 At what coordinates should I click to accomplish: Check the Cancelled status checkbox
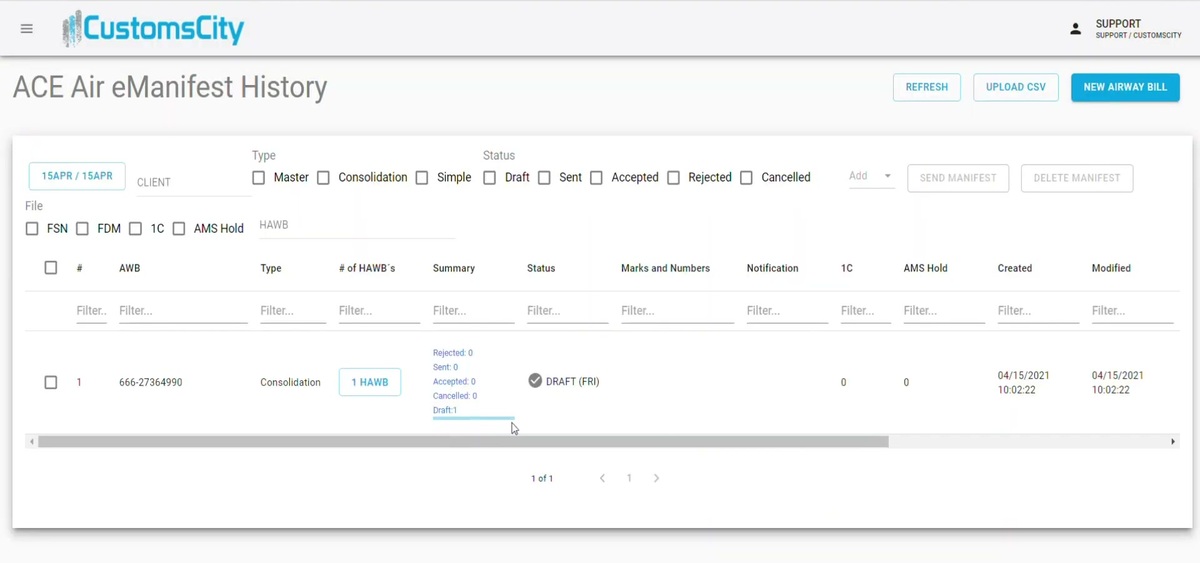pyautogui.click(x=746, y=177)
